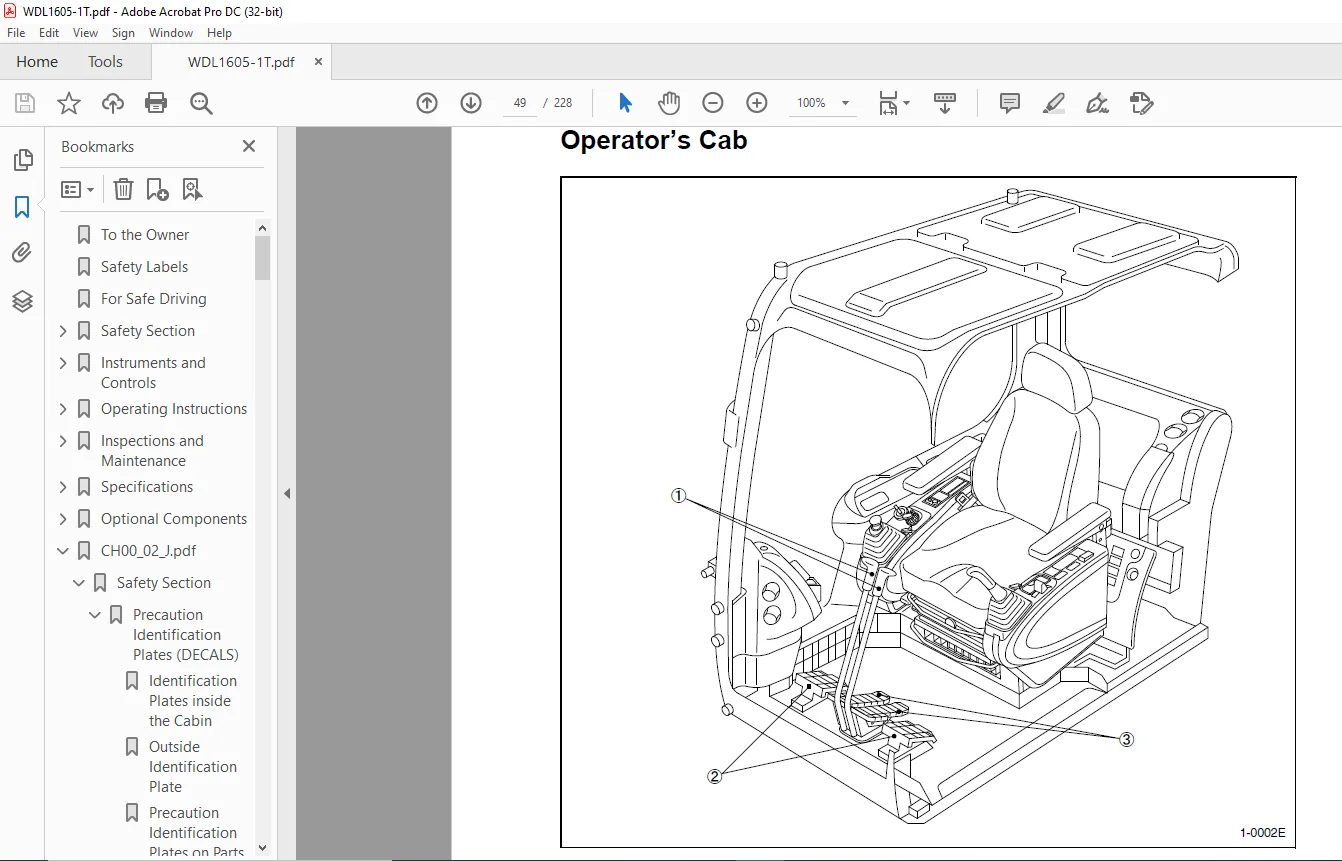
Task: Expand Instruments and Controls bookmark
Action: 63,363
